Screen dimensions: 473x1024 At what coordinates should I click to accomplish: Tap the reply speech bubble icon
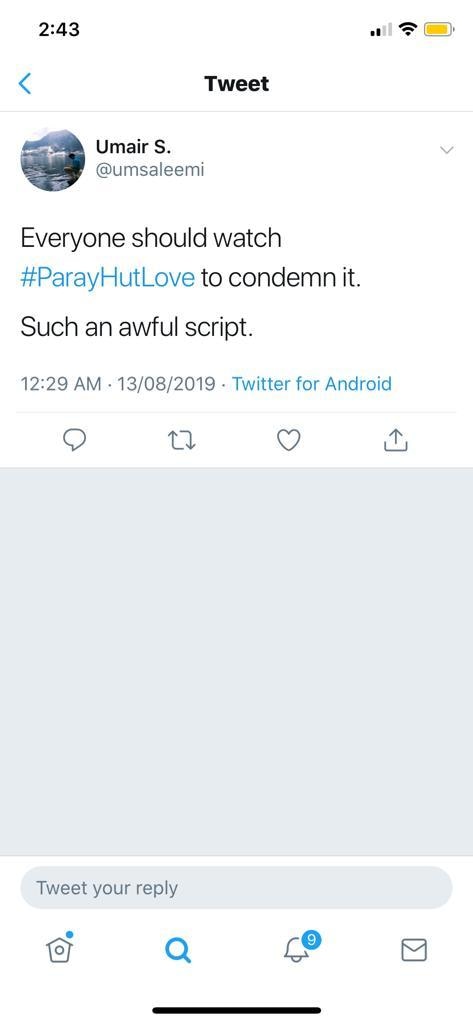(x=74, y=441)
